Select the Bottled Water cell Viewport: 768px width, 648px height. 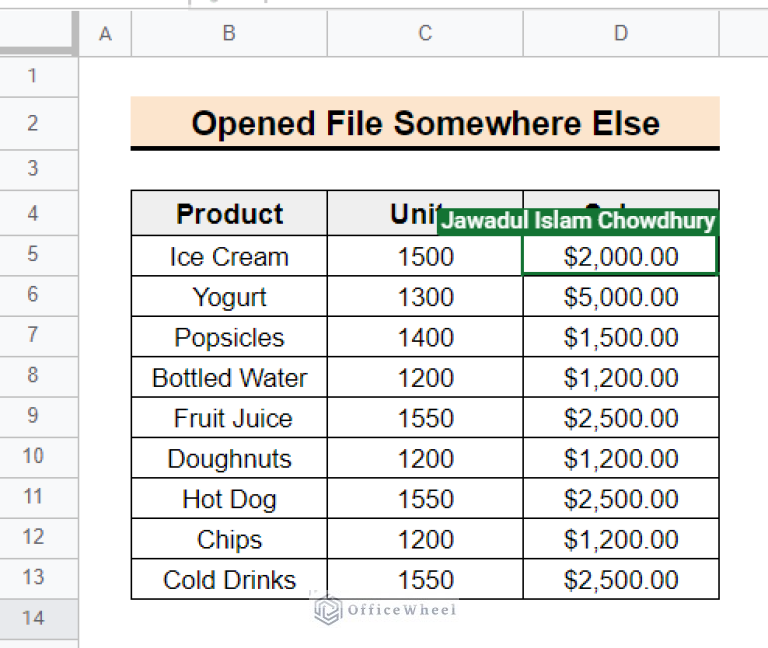(x=229, y=378)
